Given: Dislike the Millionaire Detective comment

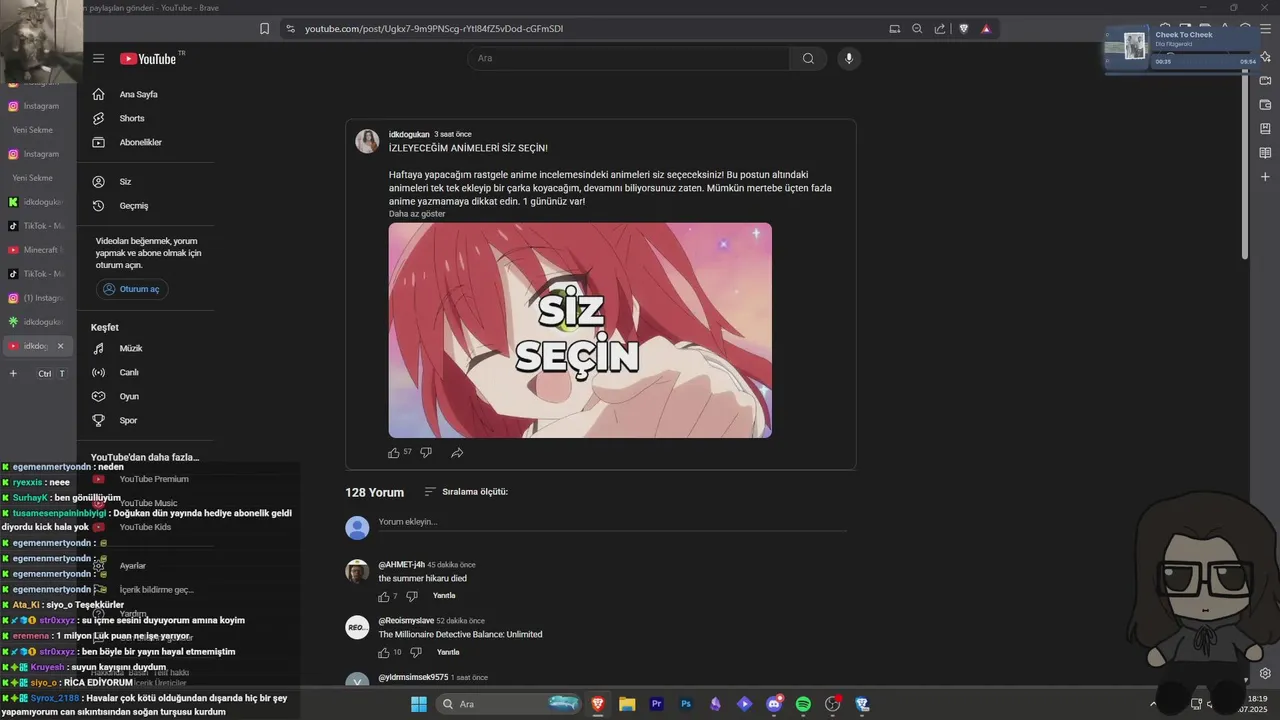Looking at the screenshot, I should coord(416,652).
